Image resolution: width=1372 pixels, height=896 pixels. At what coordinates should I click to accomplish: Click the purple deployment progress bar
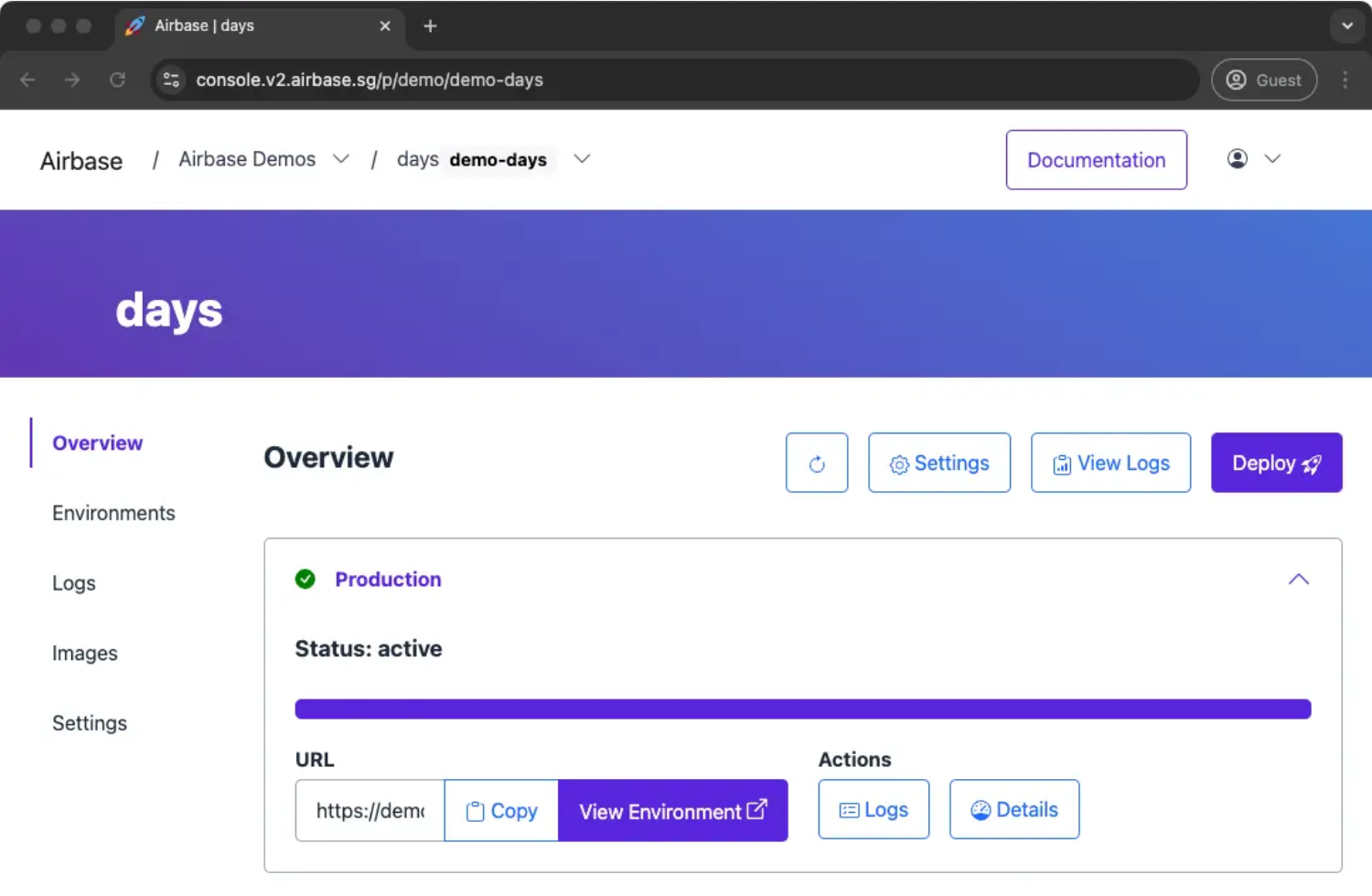(802, 708)
